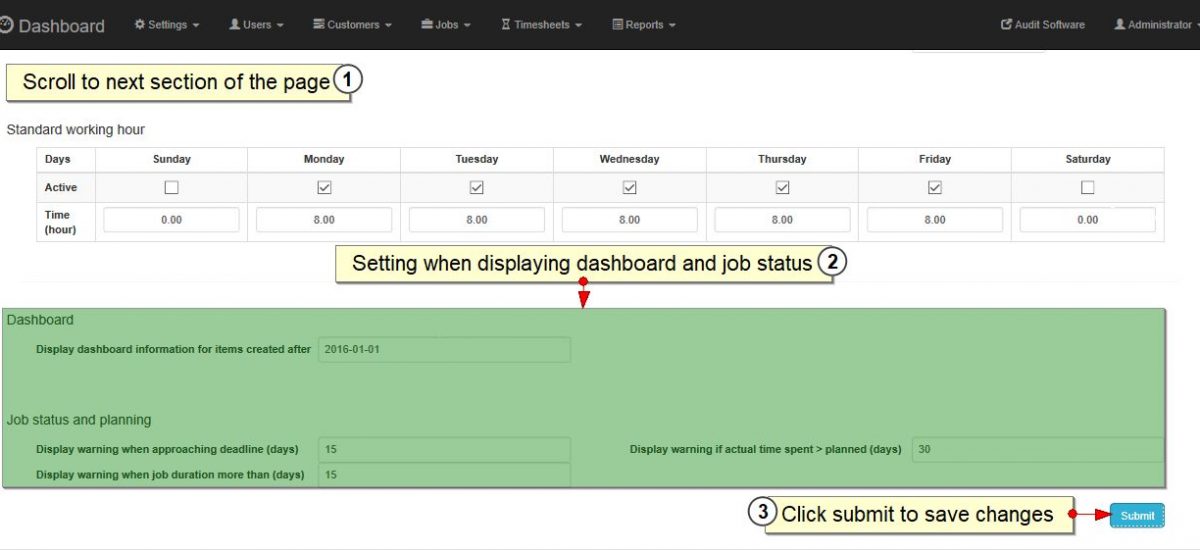Click the Users person icon
The image size is (1200, 550).
(x=235, y=25)
